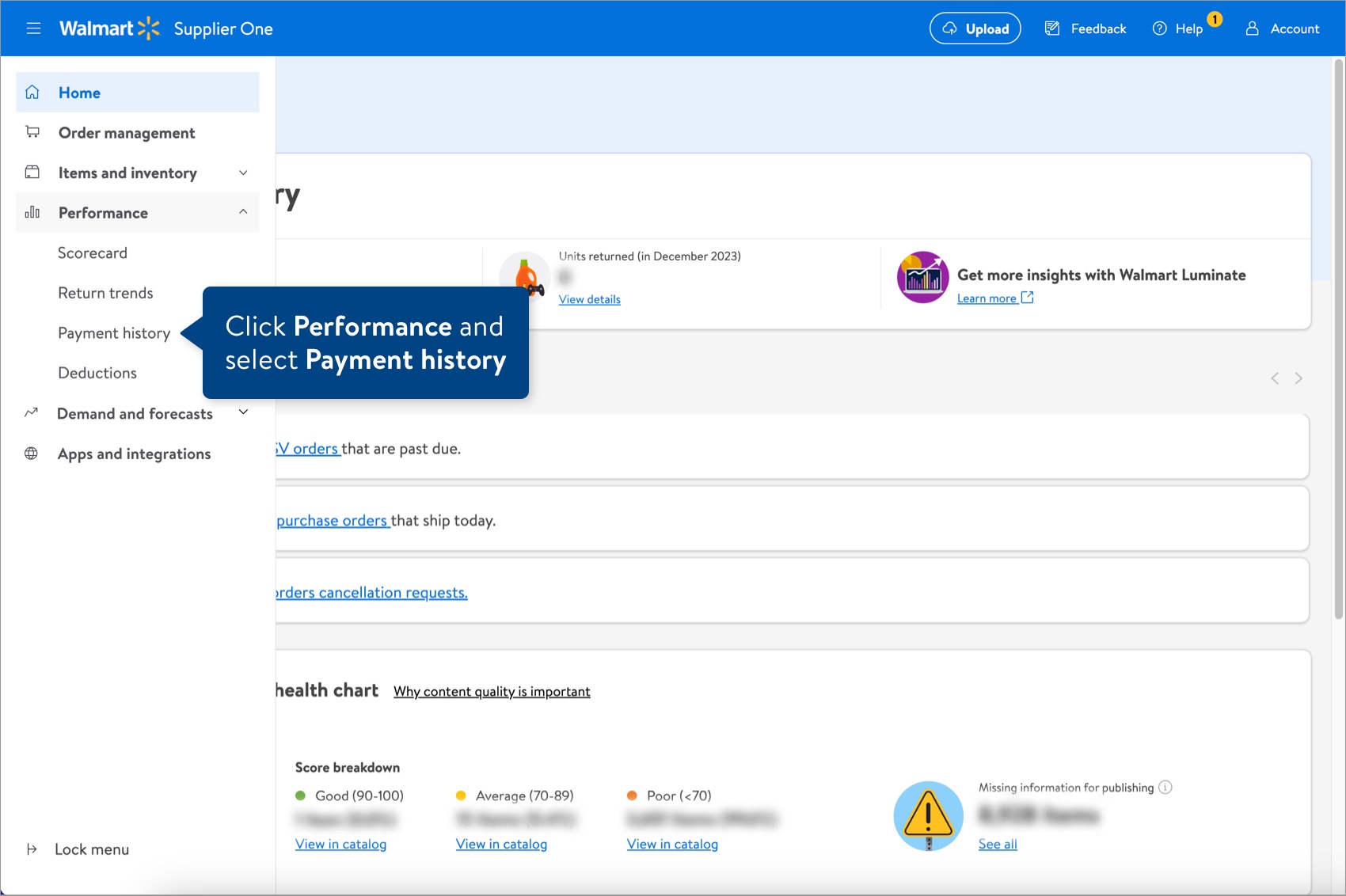The width and height of the screenshot is (1346, 896).
Task: Open Scorecard from Performance section
Action: [93, 252]
